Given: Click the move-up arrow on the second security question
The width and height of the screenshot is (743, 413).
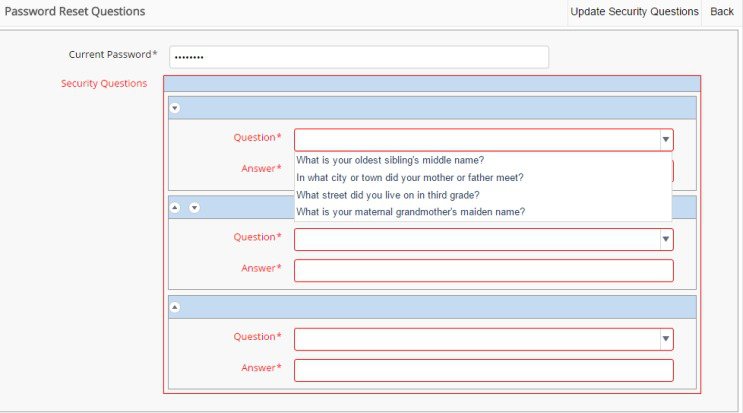Looking at the screenshot, I should click(x=175, y=208).
